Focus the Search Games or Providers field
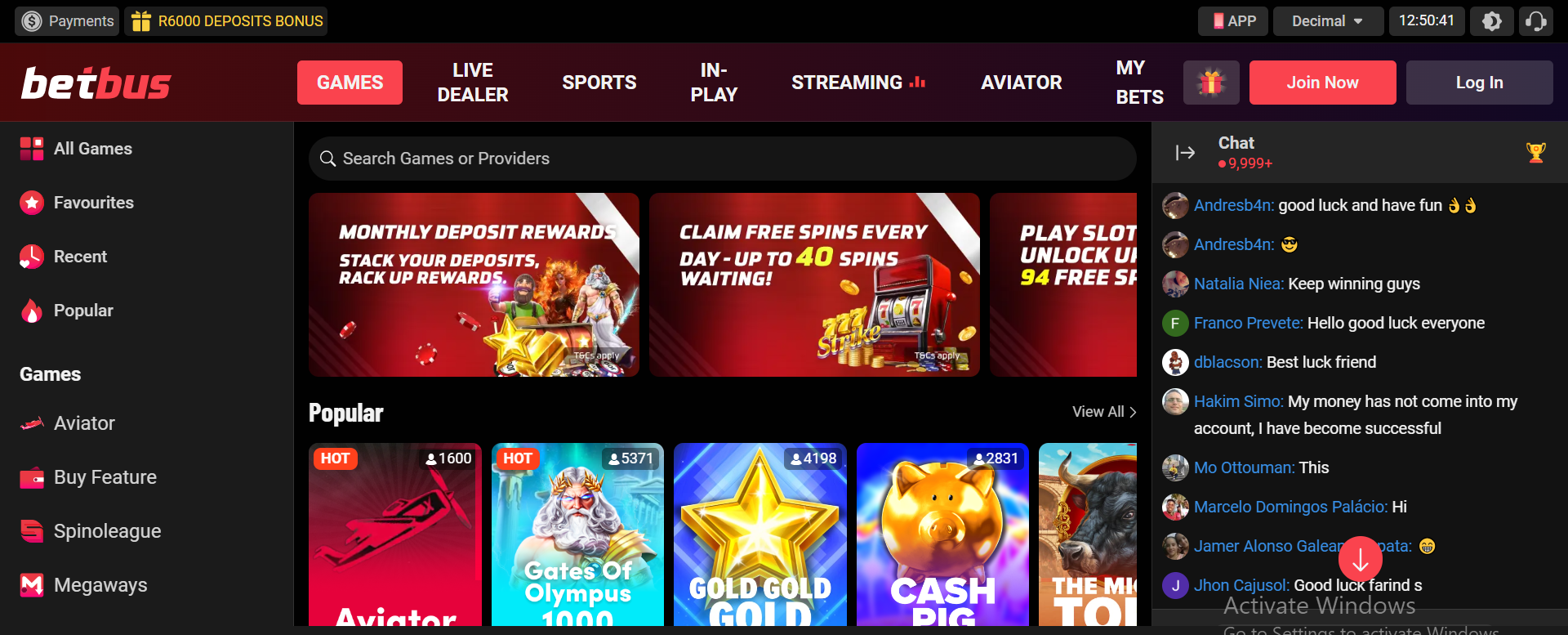 pos(722,159)
